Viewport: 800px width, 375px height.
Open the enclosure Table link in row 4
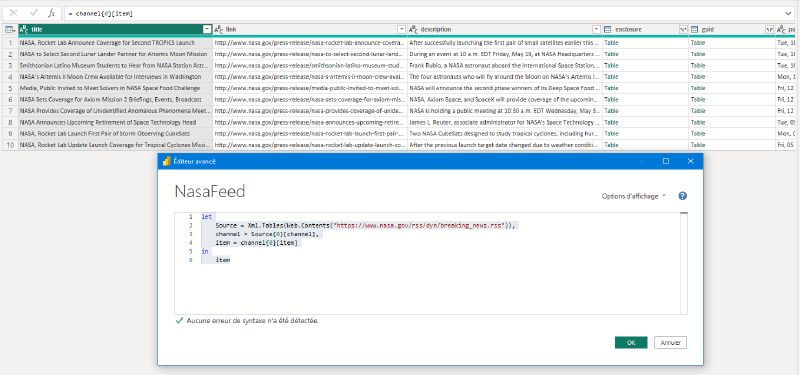611,77
